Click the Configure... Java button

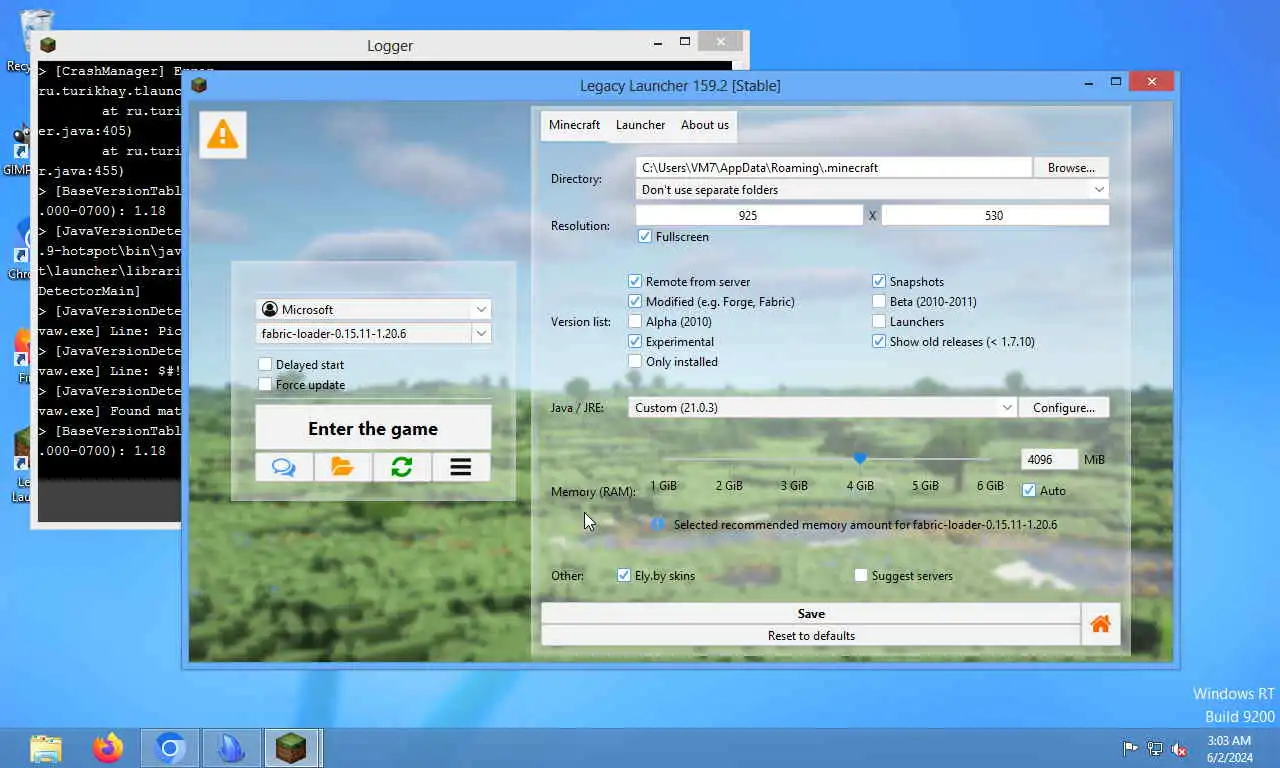click(x=1064, y=408)
